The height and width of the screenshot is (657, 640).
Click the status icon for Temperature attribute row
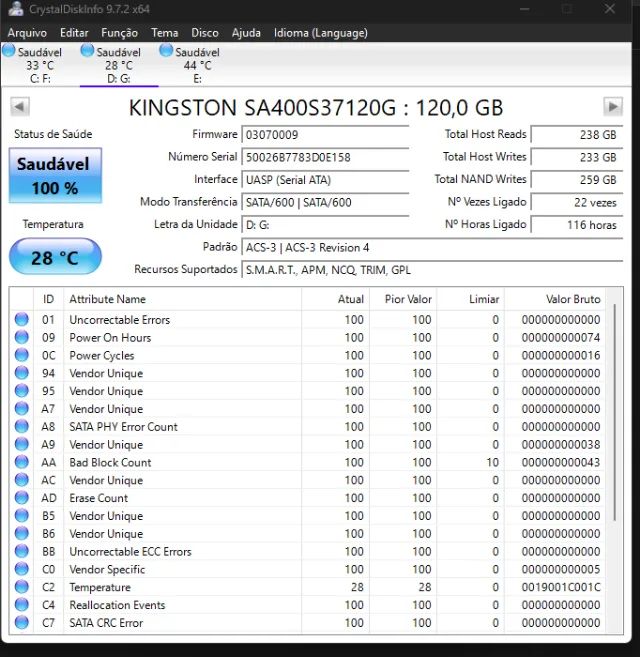coord(21,587)
